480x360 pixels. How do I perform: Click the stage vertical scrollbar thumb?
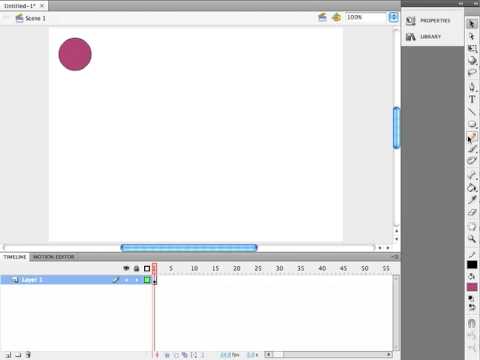pyautogui.click(x=396, y=128)
